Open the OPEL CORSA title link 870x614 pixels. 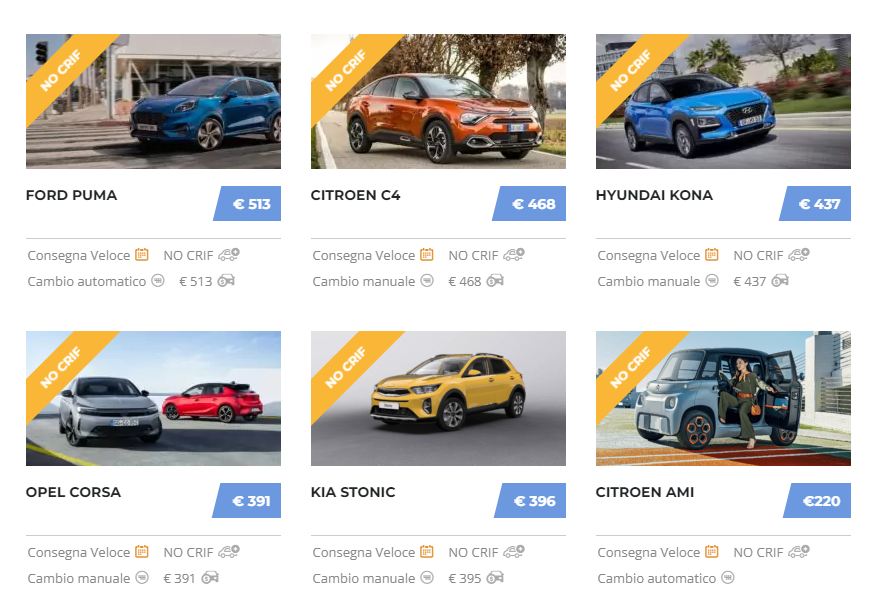[x=73, y=492]
